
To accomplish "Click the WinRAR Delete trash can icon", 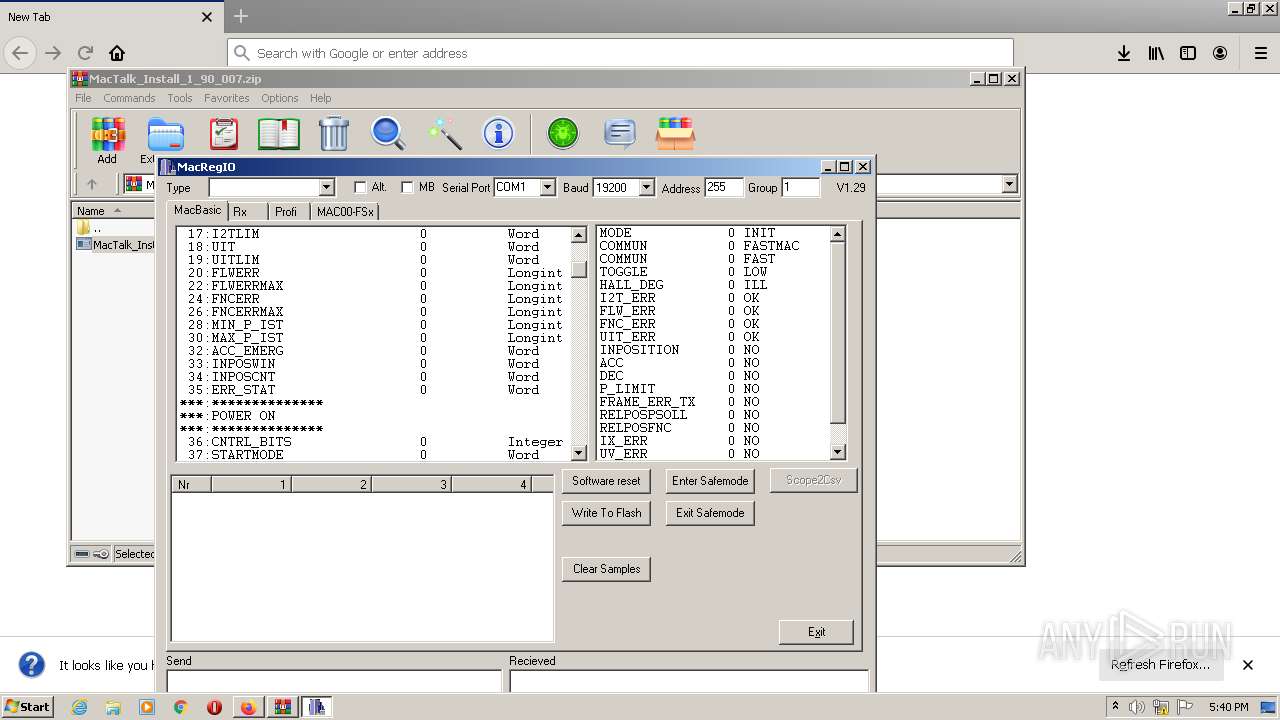I will [x=333, y=134].
